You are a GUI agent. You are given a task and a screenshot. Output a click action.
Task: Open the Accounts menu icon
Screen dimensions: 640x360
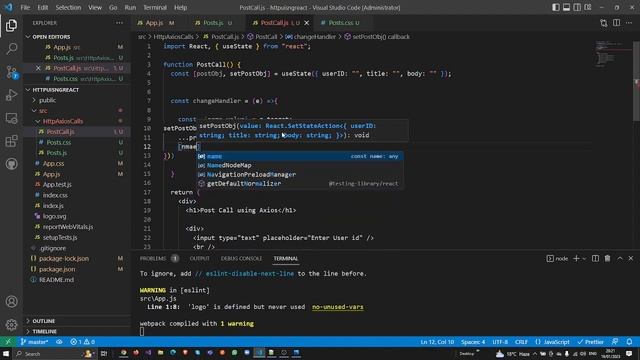pyautogui.click(x=11, y=302)
